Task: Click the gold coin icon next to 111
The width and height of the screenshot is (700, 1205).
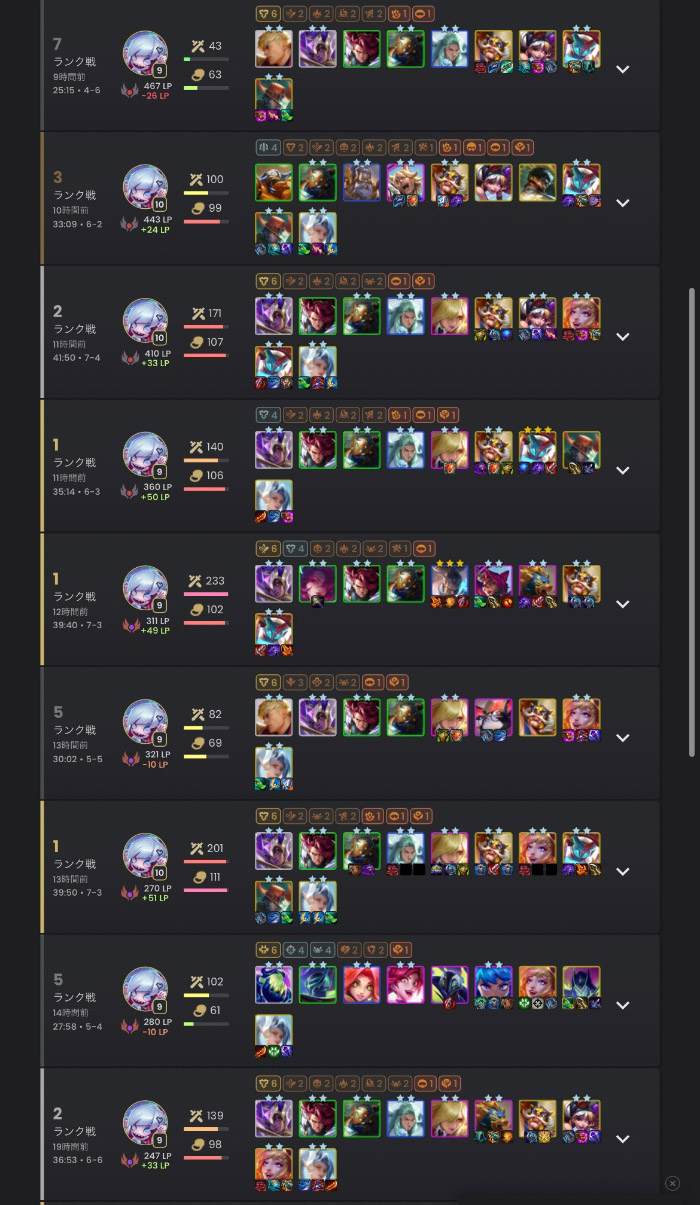Action: point(197,876)
